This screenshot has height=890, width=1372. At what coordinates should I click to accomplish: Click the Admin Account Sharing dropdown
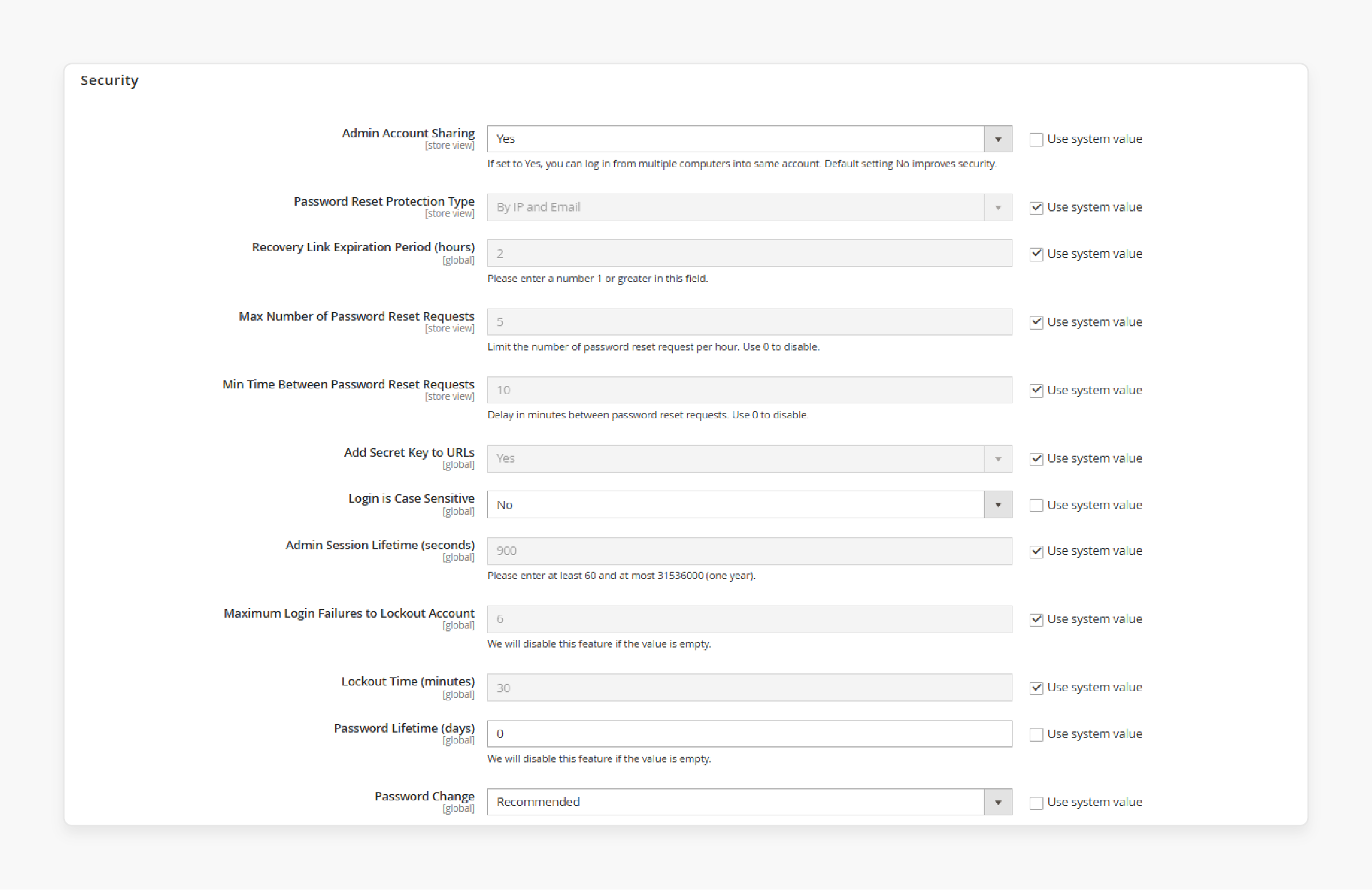(748, 138)
